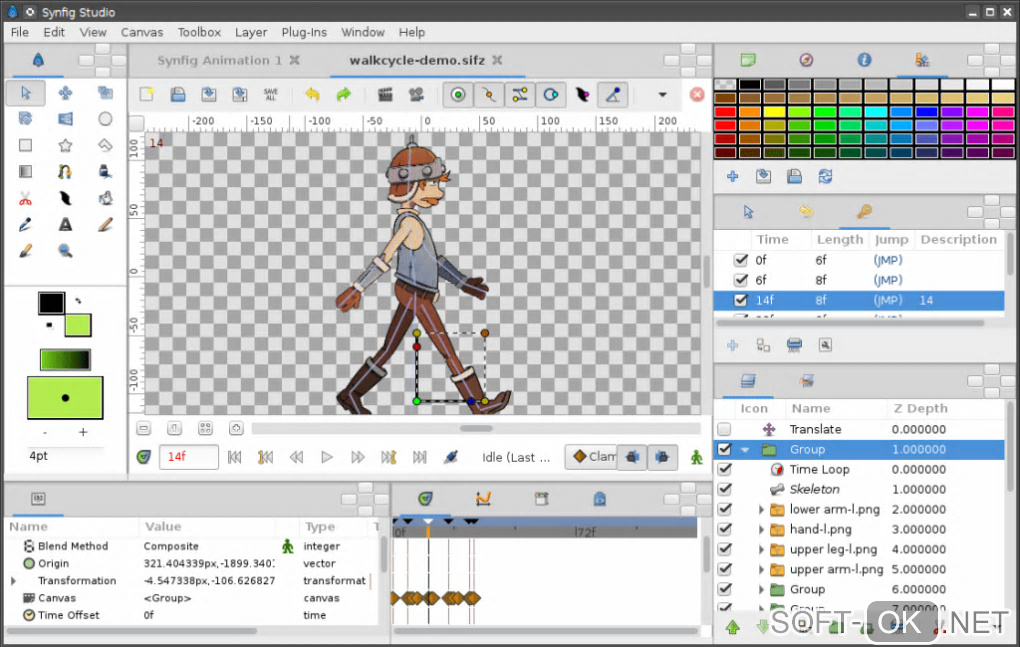This screenshot has width=1020, height=647.
Task: Click the Clamped interpolation button
Action: tap(591, 457)
